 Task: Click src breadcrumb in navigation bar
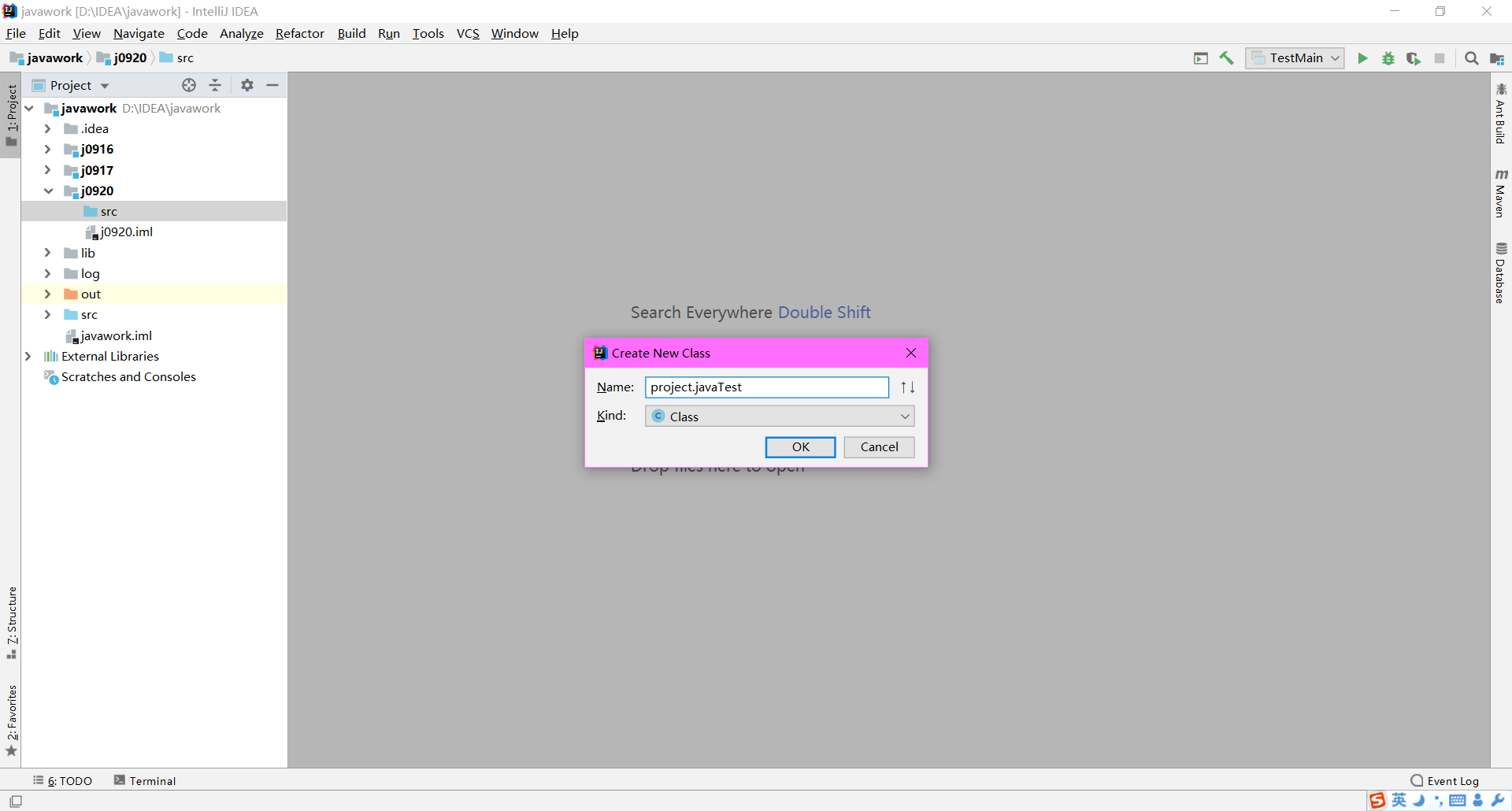click(x=176, y=57)
